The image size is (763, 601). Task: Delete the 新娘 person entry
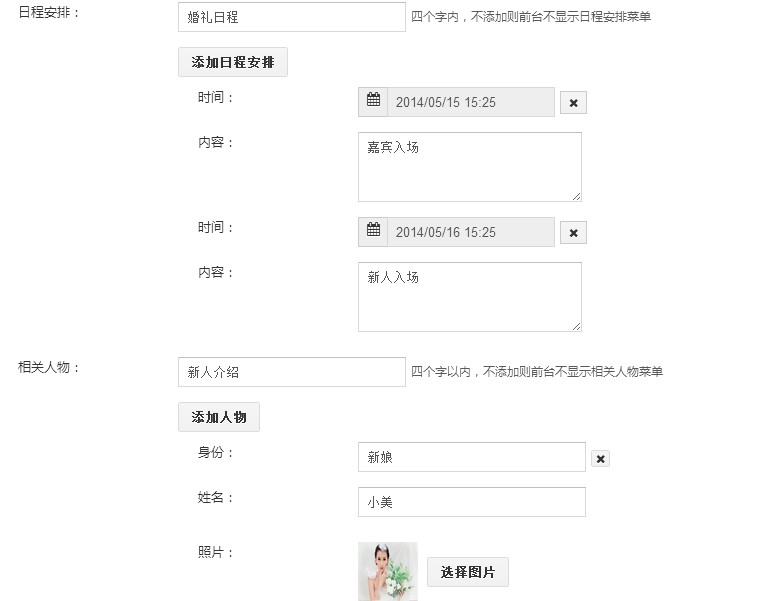(600, 458)
